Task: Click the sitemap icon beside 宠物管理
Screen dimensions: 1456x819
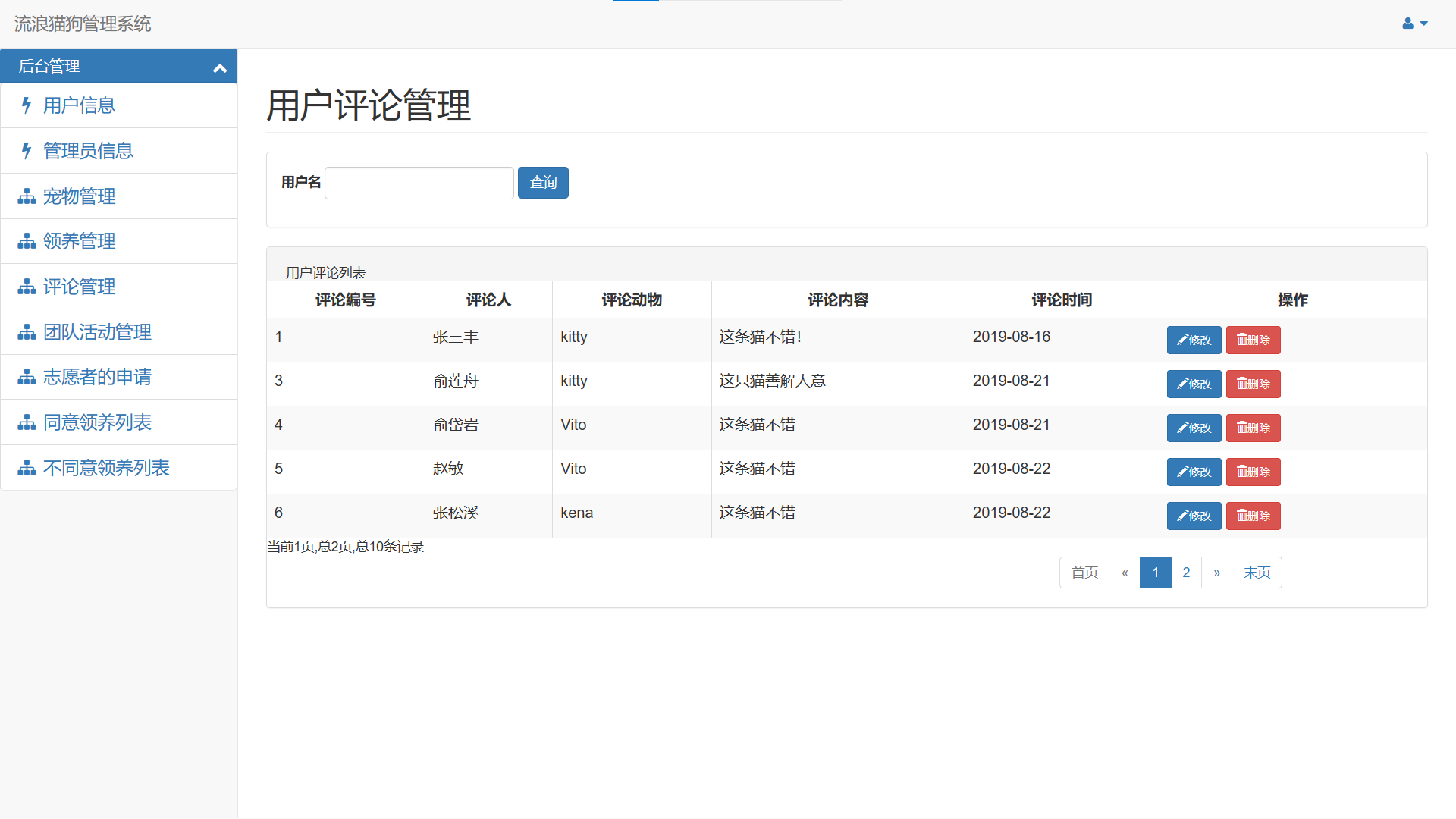Action: pos(27,196)
